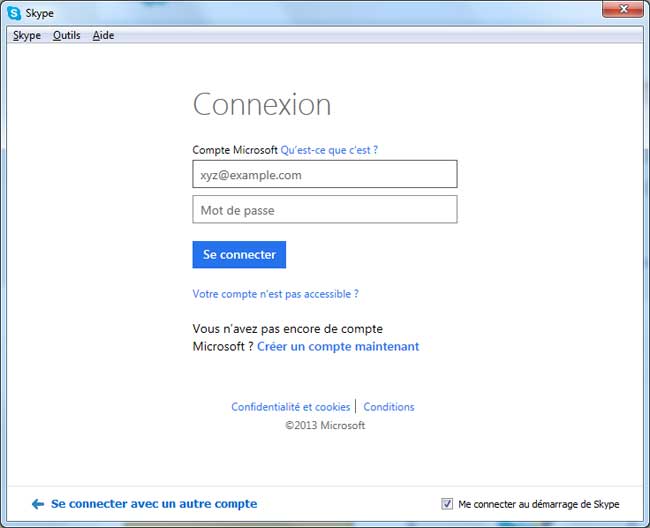Click "Votre compte n'est pas accessible ?" link

click(x=276, y=294)
